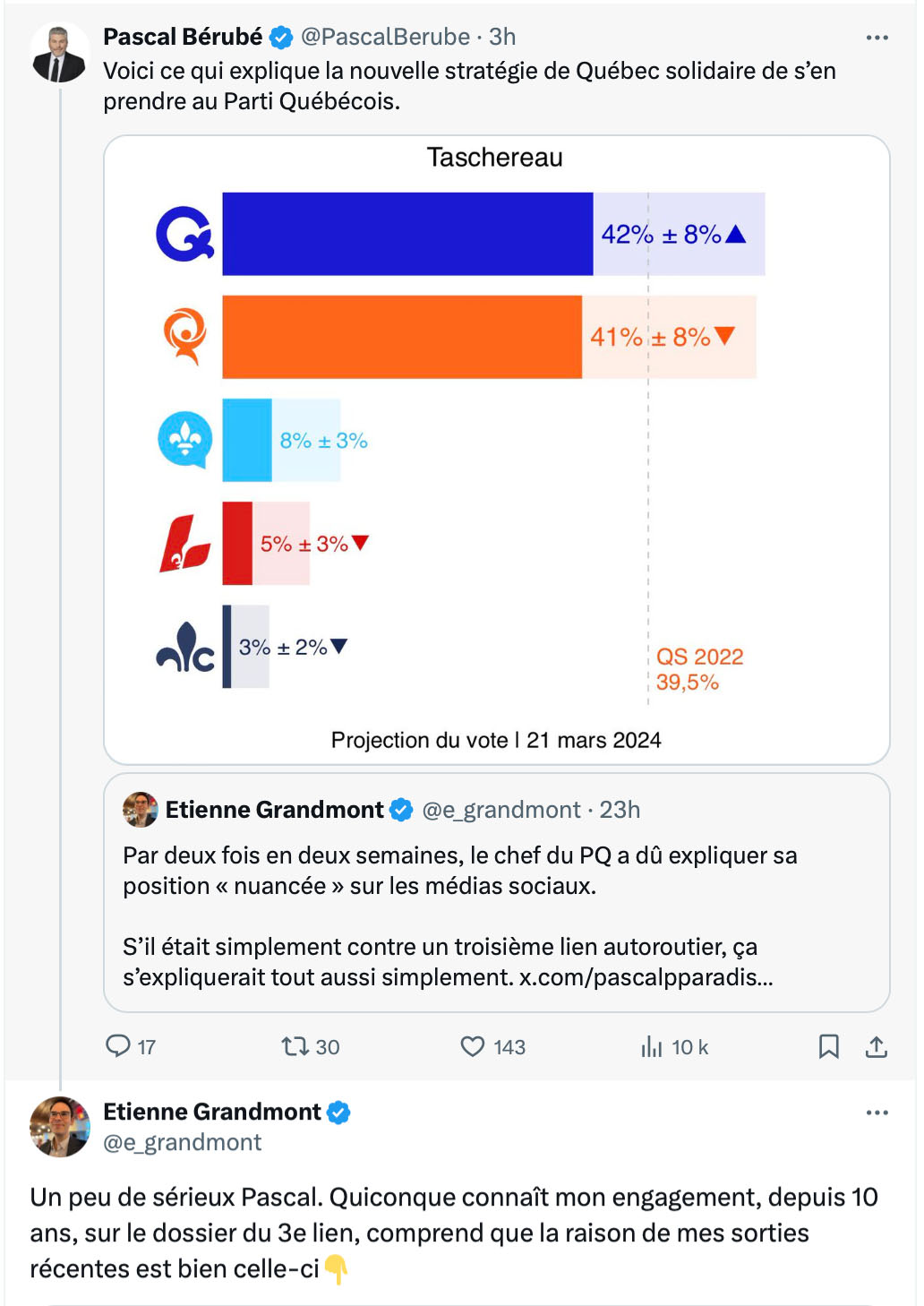Open the quoted tweet by Etienne Grandmont
The height and width of the screenshot is (1306, 924).
[497, 892]
